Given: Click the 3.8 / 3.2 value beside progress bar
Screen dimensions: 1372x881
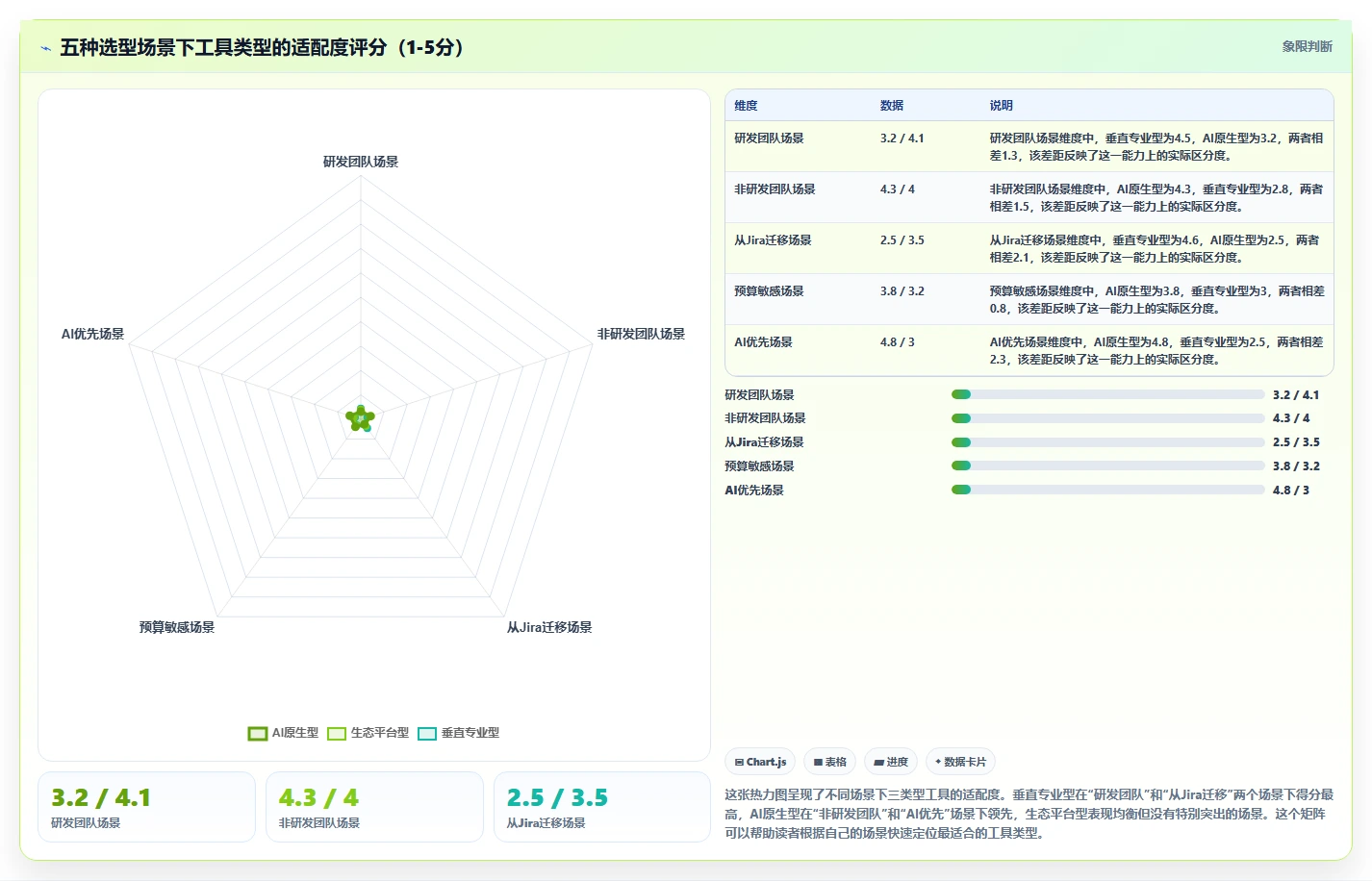Looking at the screenshot, I should tap(1296, 466).
